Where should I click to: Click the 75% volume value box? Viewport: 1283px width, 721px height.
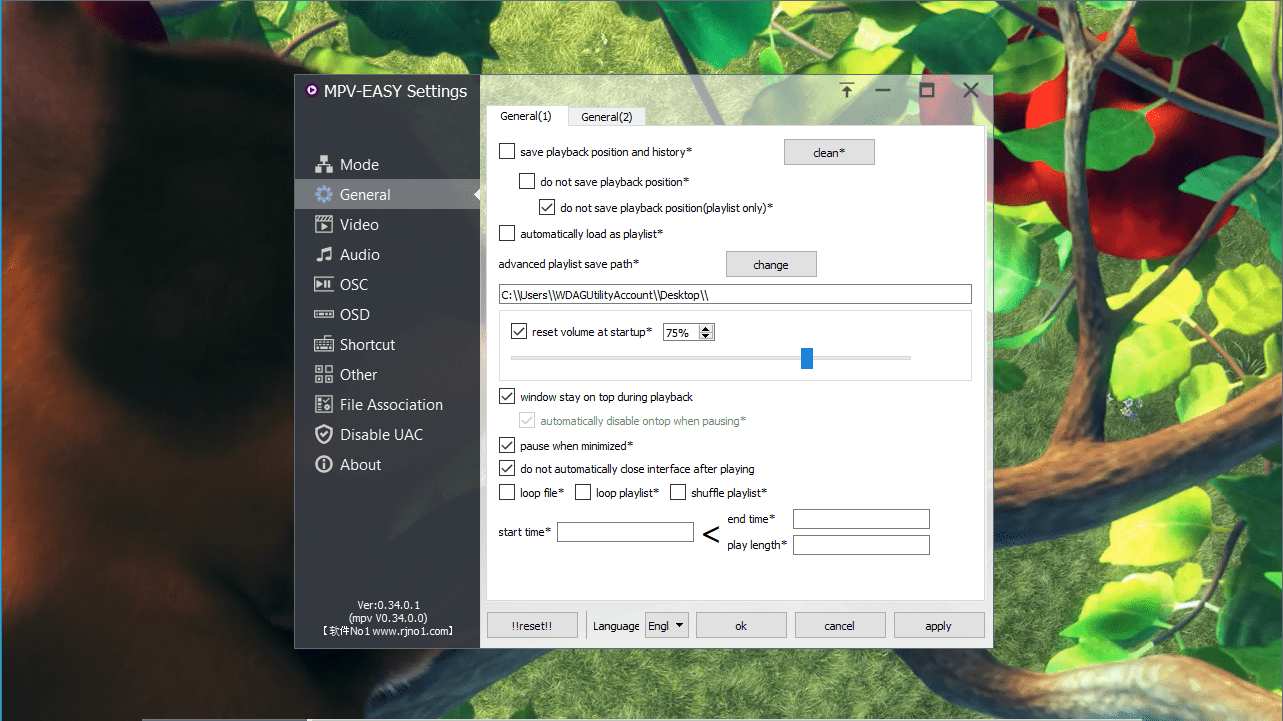[x=681, y=332]
